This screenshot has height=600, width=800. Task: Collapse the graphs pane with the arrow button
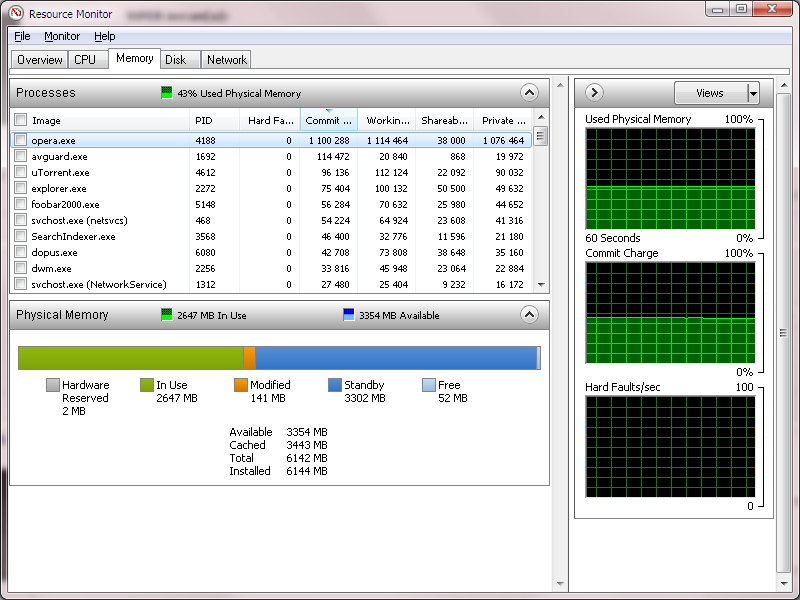[594, 93]
